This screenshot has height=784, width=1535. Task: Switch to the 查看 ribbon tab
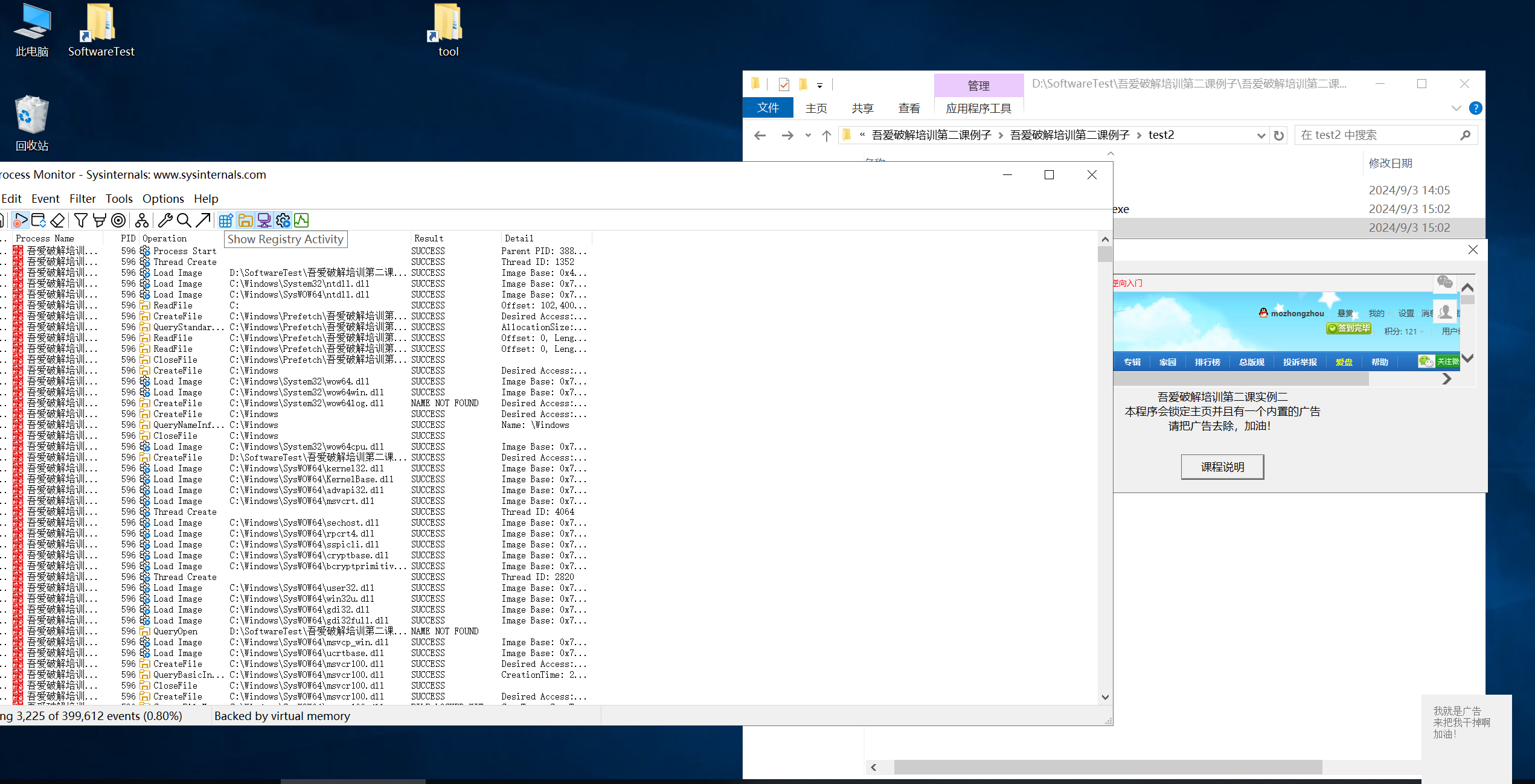(909, 108)
